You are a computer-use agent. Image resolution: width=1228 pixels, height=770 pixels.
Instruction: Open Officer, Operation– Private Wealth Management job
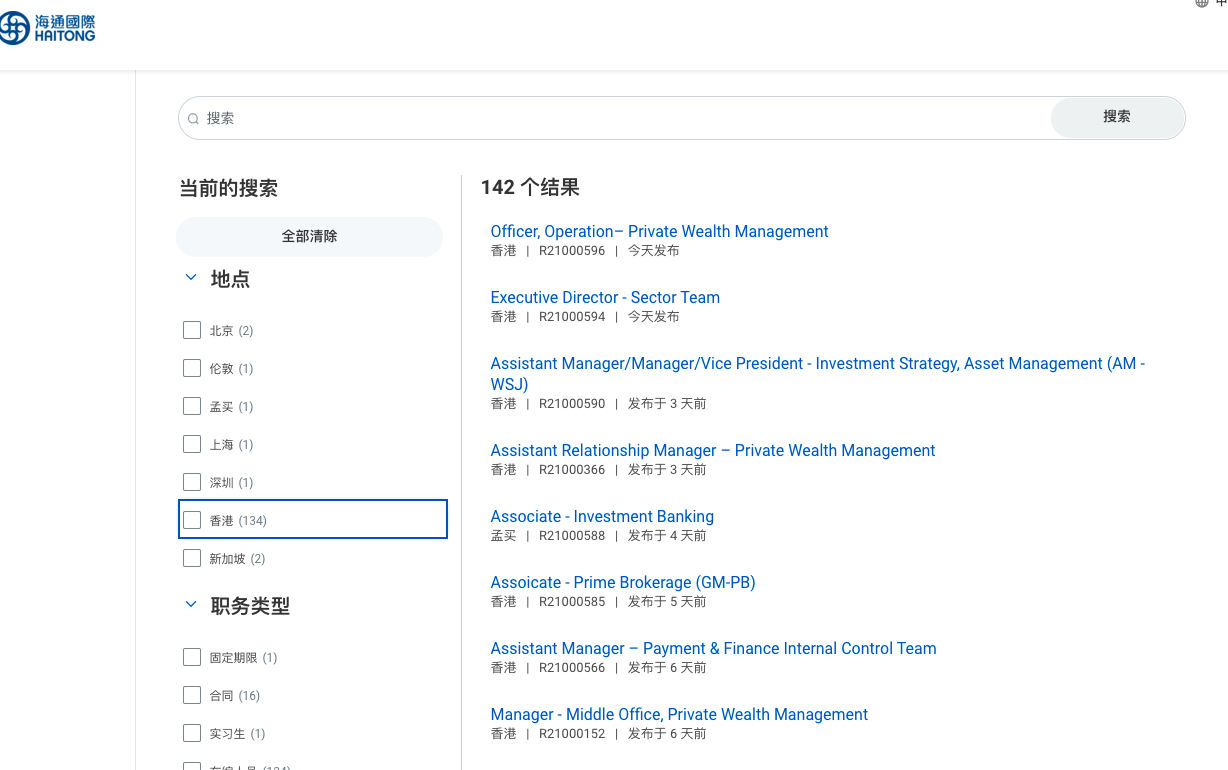659,232
